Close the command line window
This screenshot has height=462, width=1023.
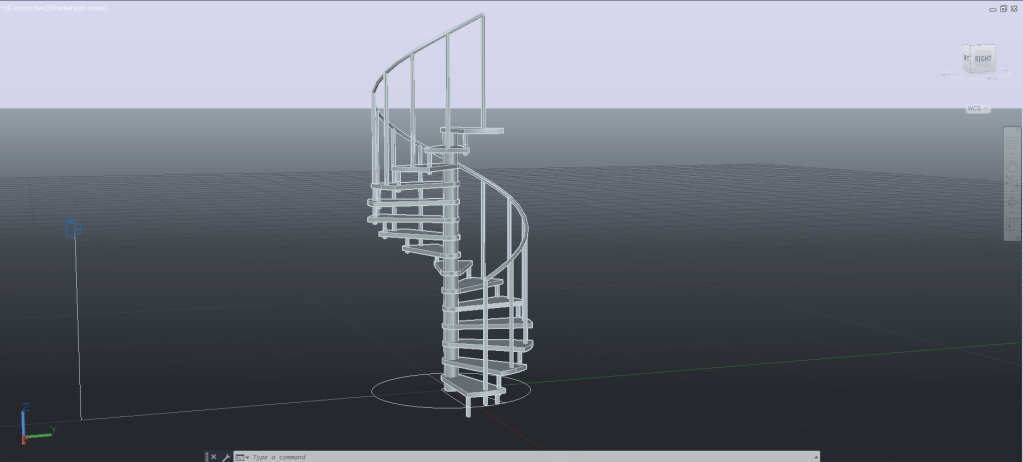point(213,457)
